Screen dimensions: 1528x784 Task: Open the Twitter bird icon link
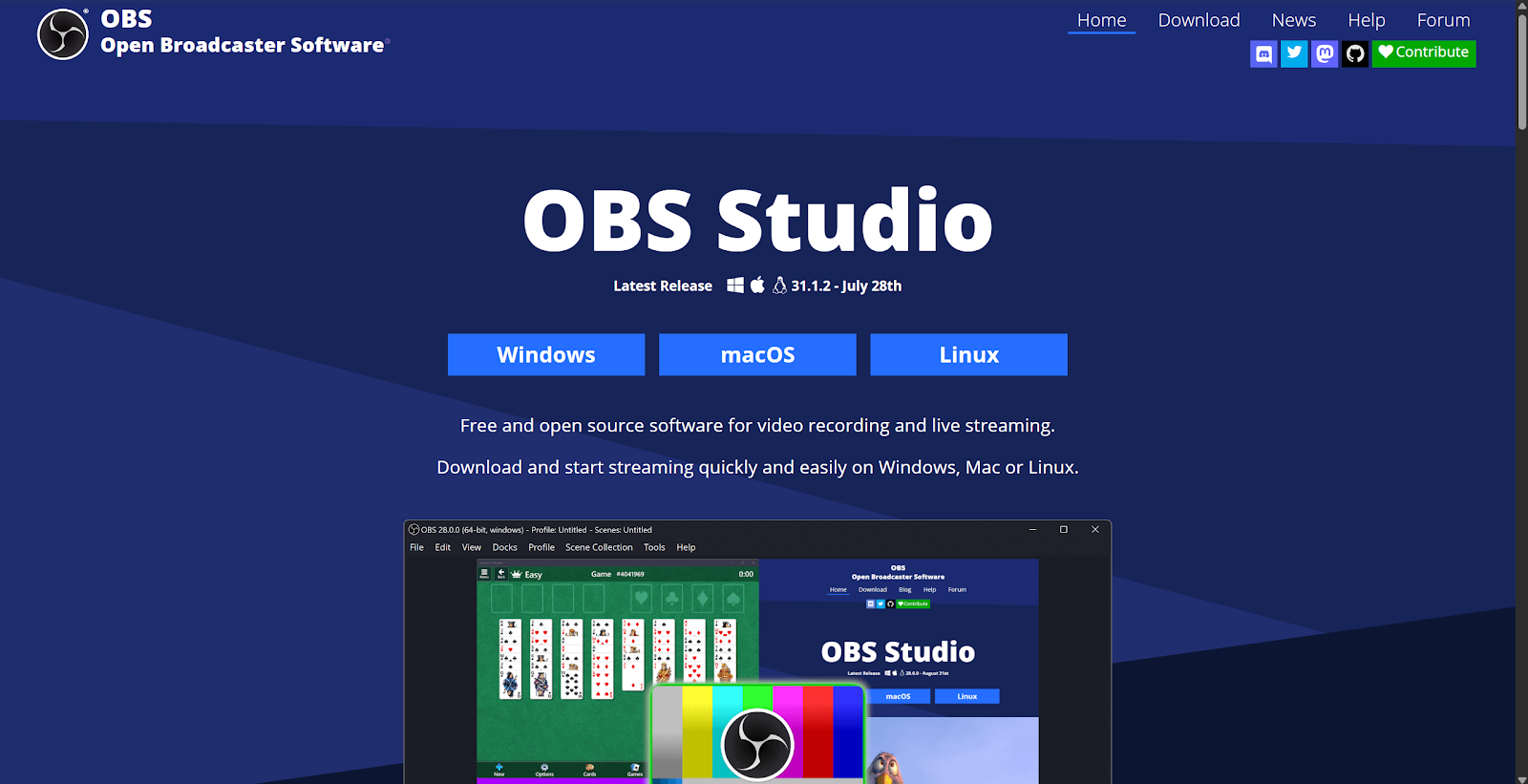click(x=1294, y=53)
